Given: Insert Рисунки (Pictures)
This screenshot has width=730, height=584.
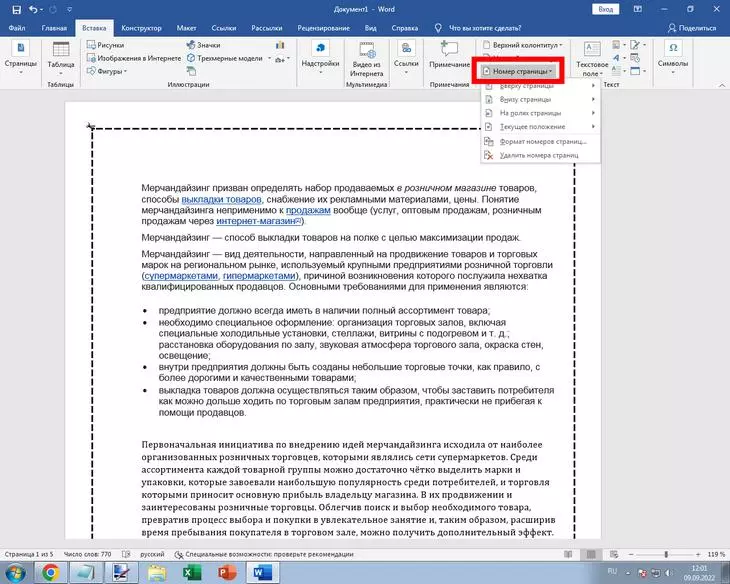Looking at the screenshot, I should [x=106, y=45].
